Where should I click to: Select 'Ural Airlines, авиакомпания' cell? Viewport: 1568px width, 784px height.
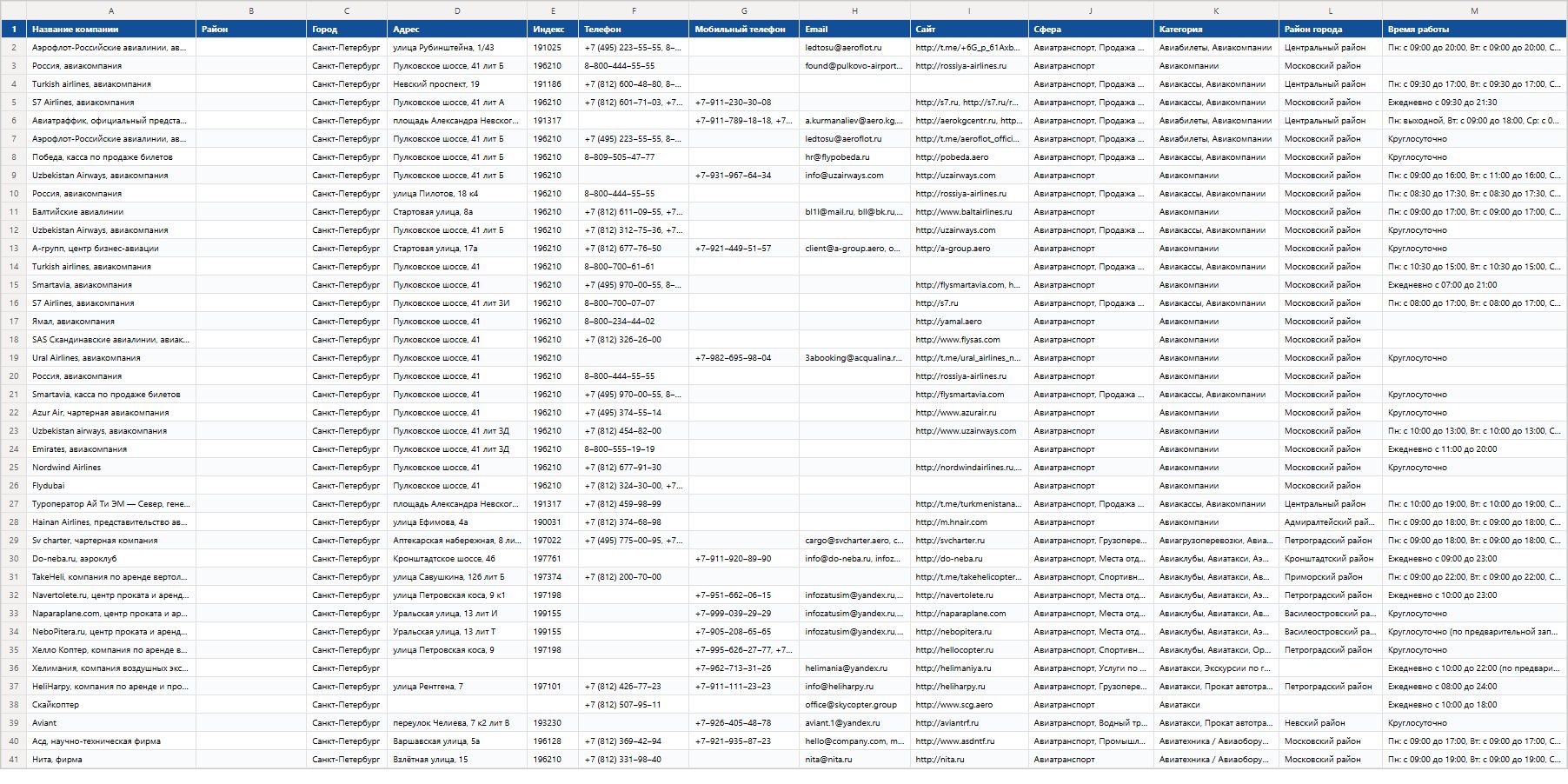pyautogui.click(x=111, y=357)
